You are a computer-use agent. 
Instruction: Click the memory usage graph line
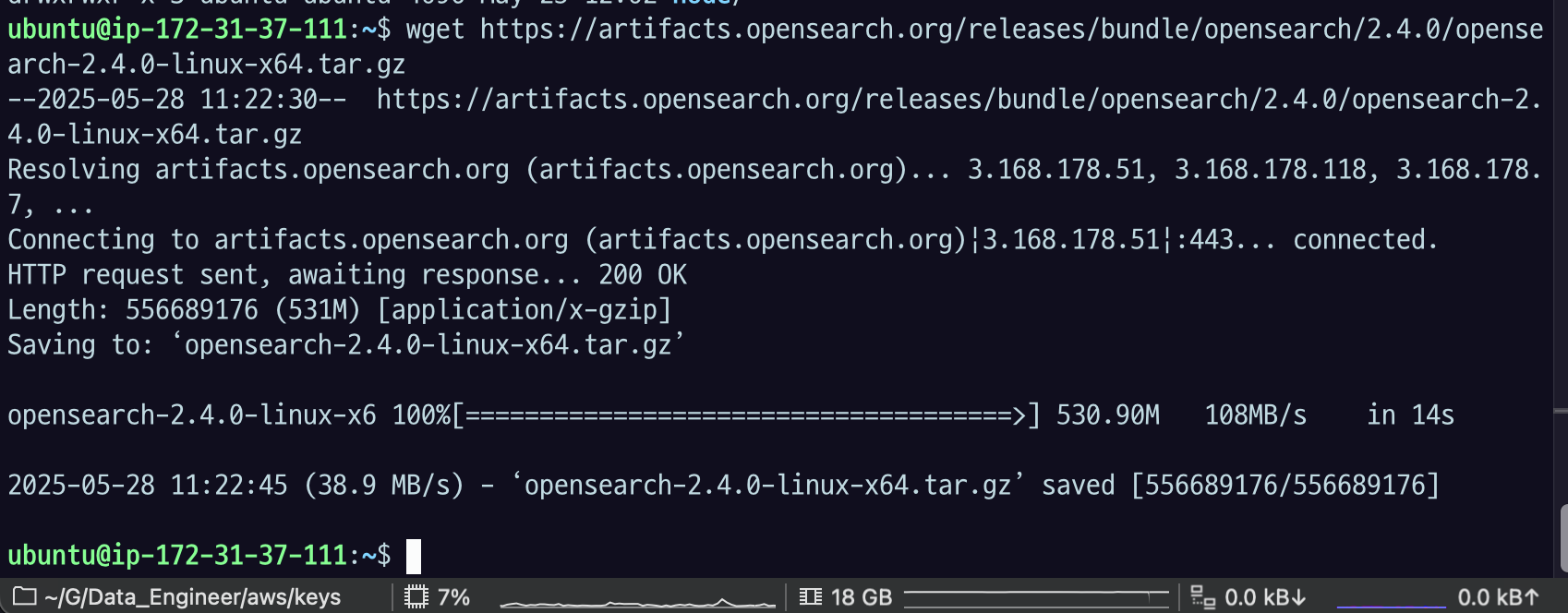click(1036, 597)
